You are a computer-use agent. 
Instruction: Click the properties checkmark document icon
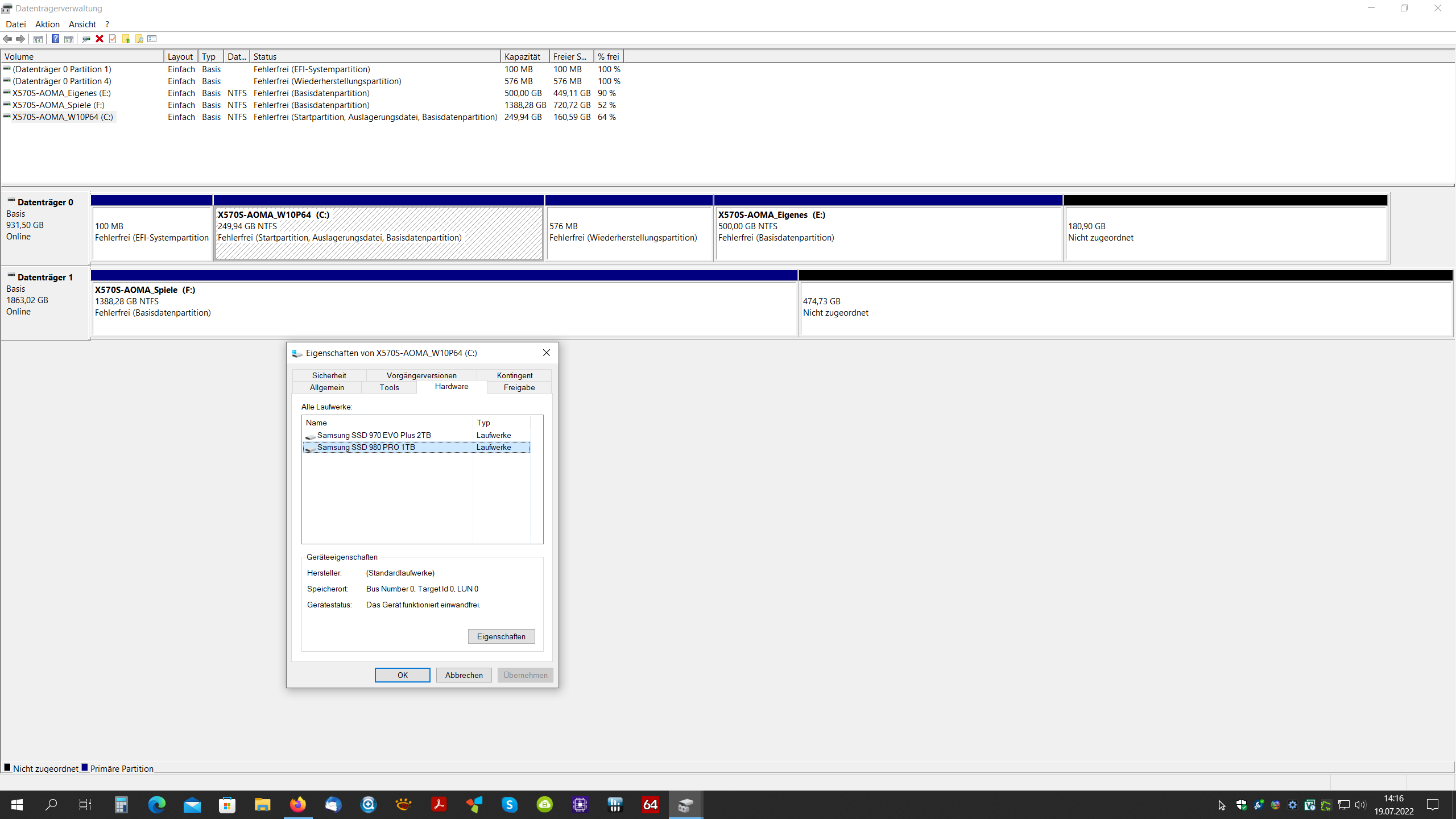(x=113, y=39)
